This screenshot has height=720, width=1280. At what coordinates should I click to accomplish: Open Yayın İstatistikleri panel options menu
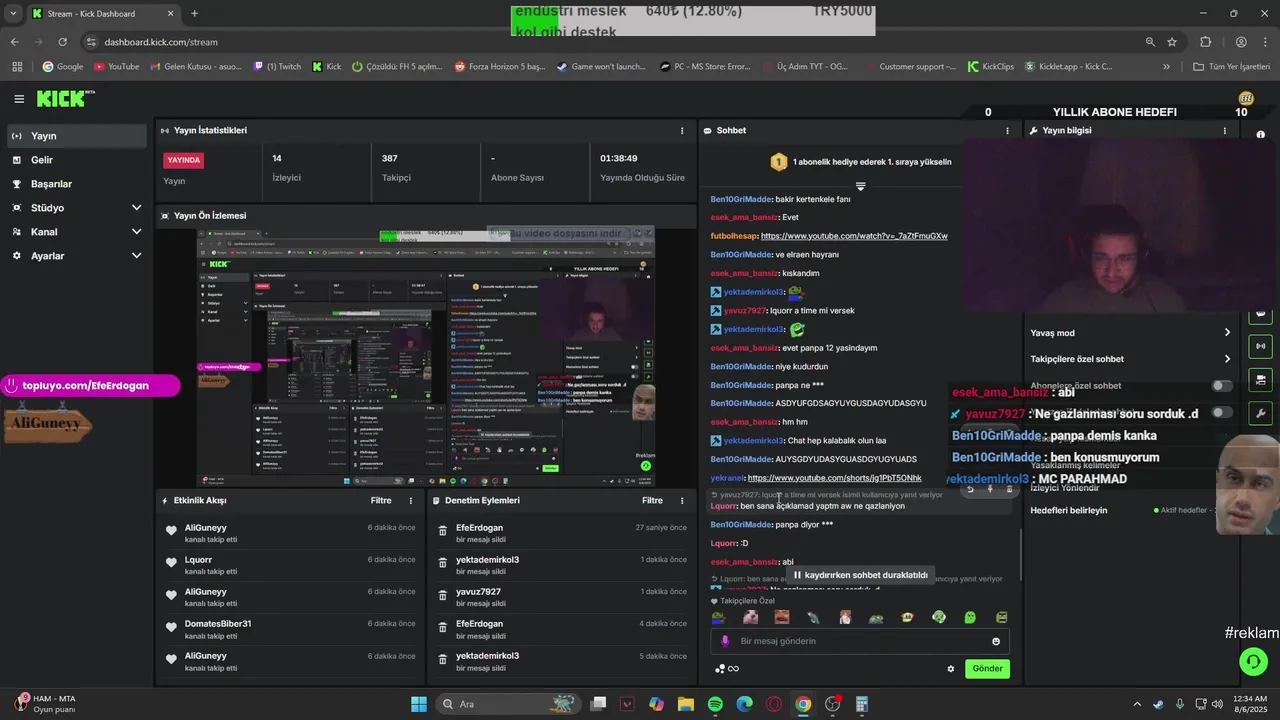click(682, 131)
